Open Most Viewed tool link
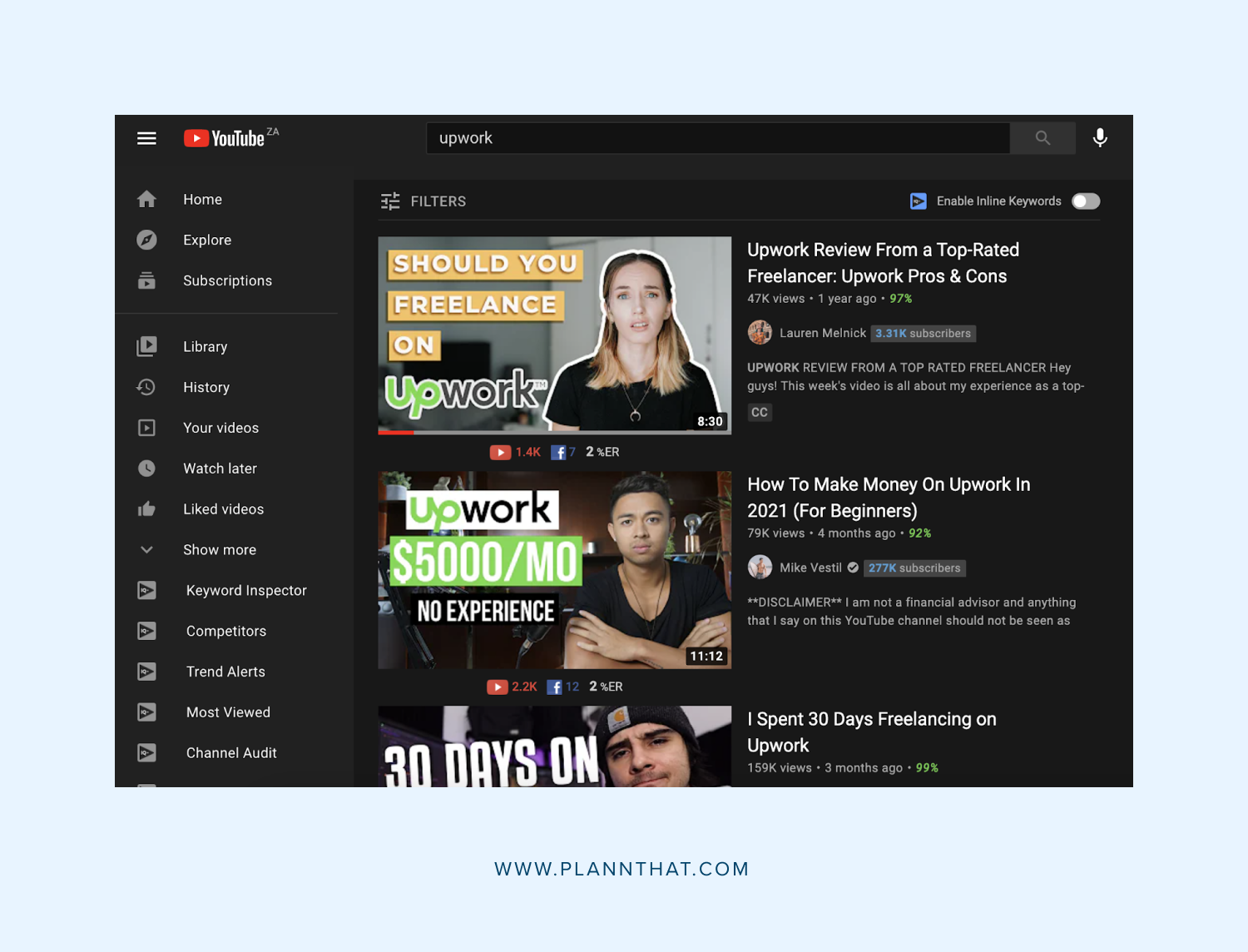Viewport: 1248px width, 952px height. pyautogui.click(x=228, y=712)
